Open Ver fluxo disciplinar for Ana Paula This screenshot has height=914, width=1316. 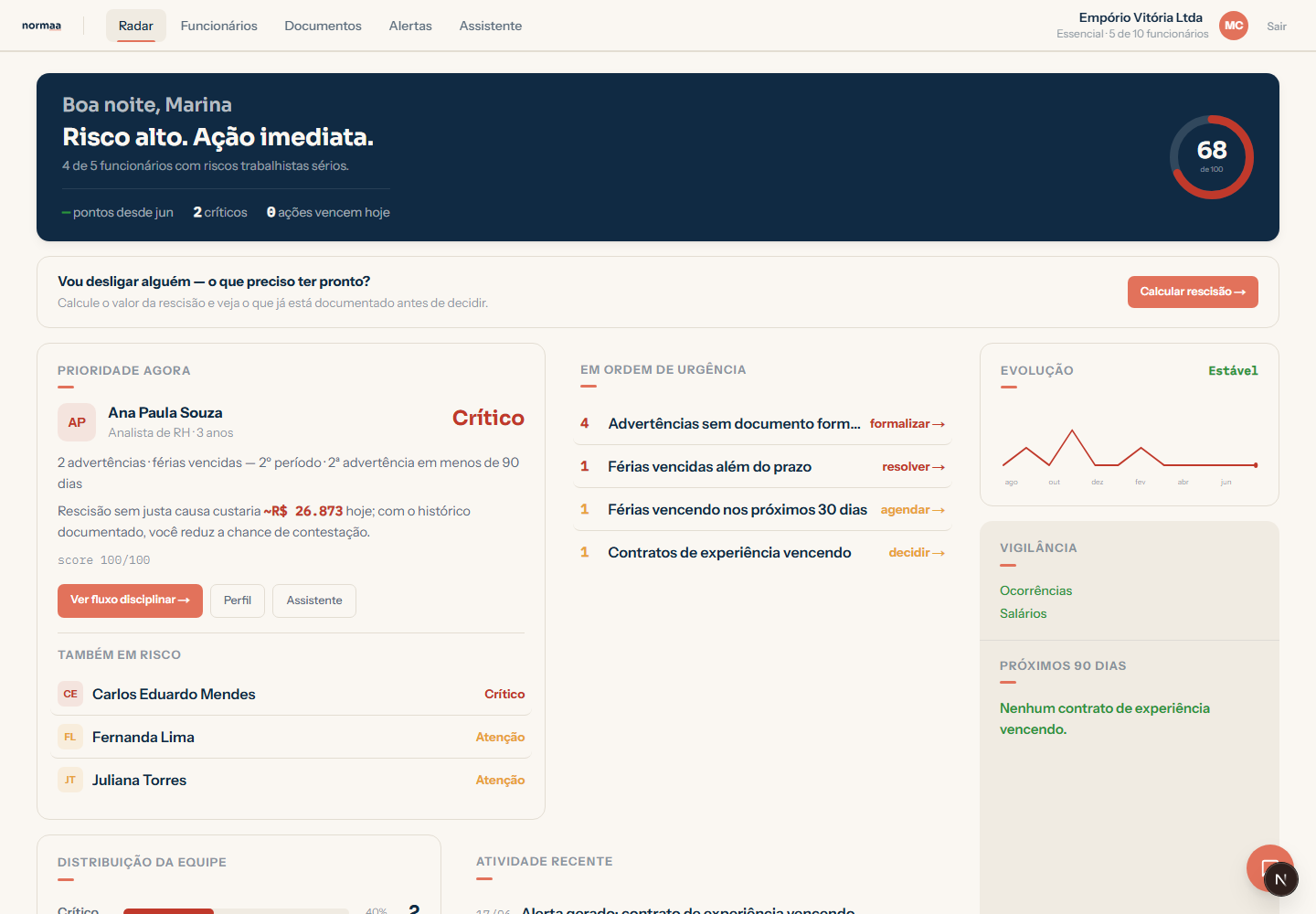point(130,600)
